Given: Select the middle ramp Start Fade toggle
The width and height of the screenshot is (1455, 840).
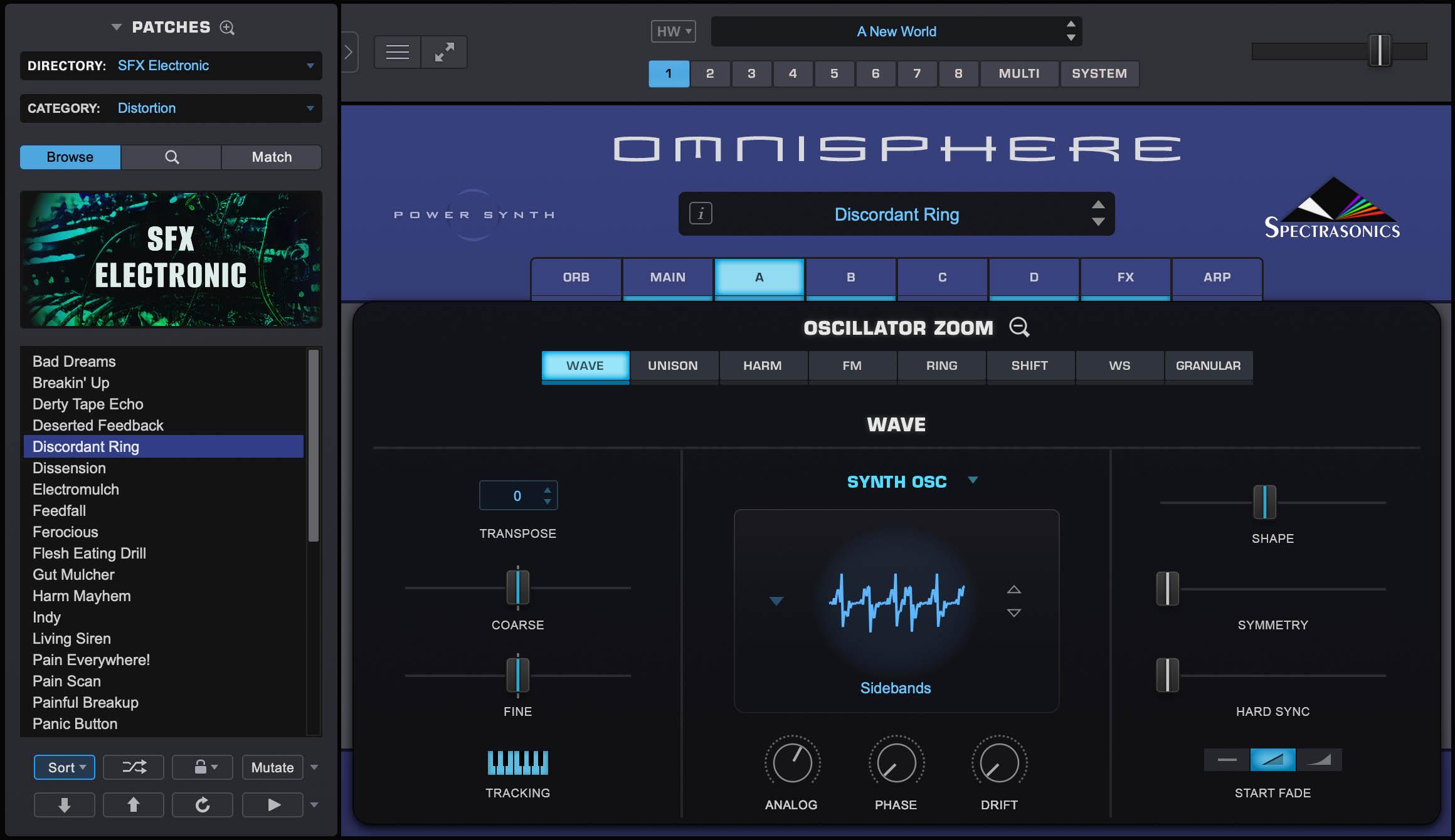Looking at the screenshot, I should pyautogui.click(x=1271, y=759).
